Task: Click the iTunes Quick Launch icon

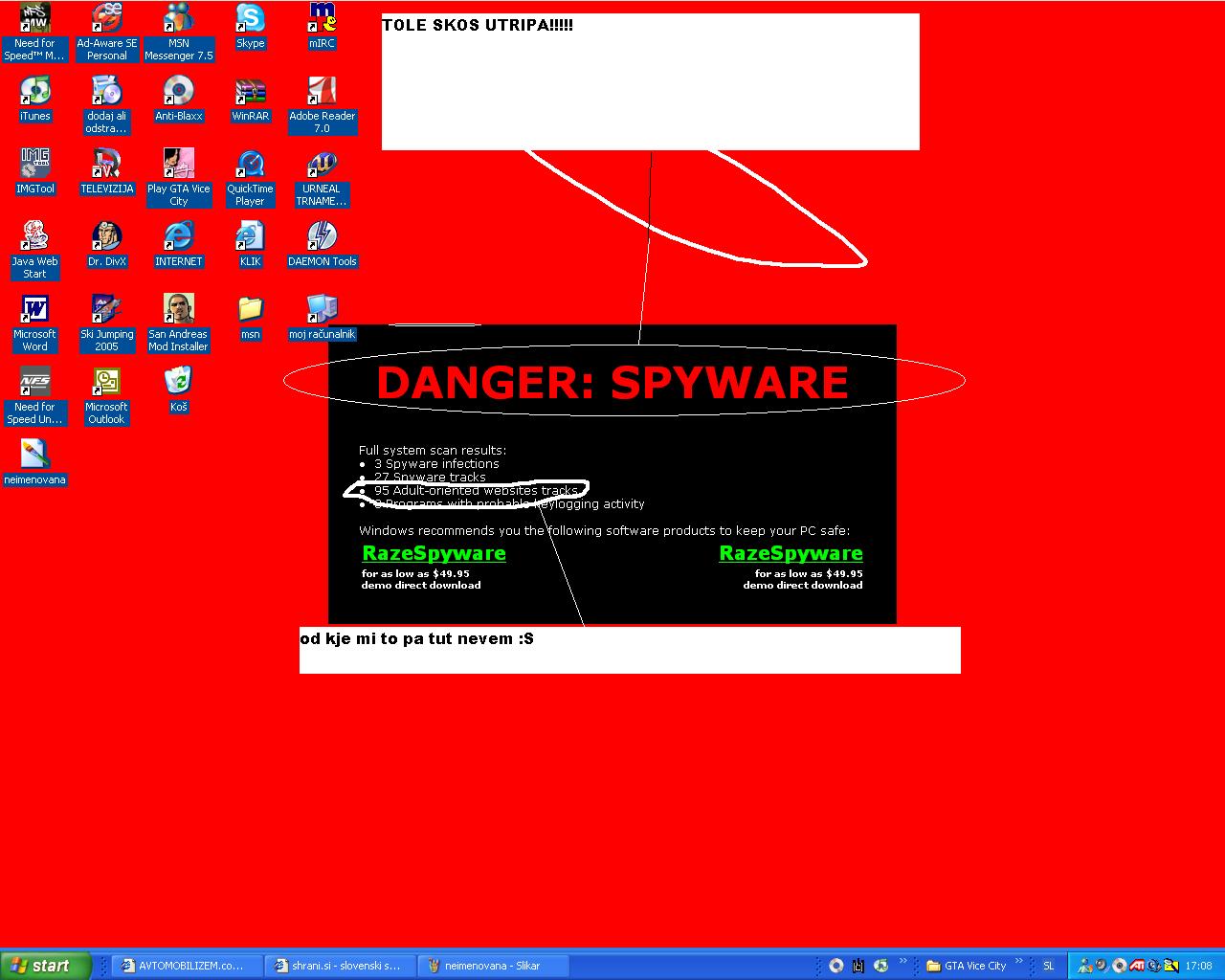Action: click(x=880, y=966)
